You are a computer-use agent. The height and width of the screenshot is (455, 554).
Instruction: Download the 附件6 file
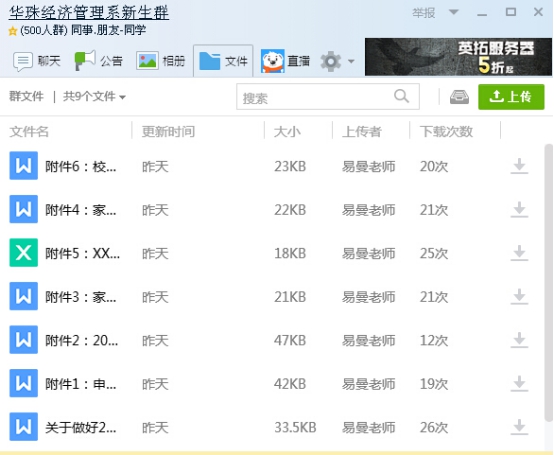(x=519, y=166)
